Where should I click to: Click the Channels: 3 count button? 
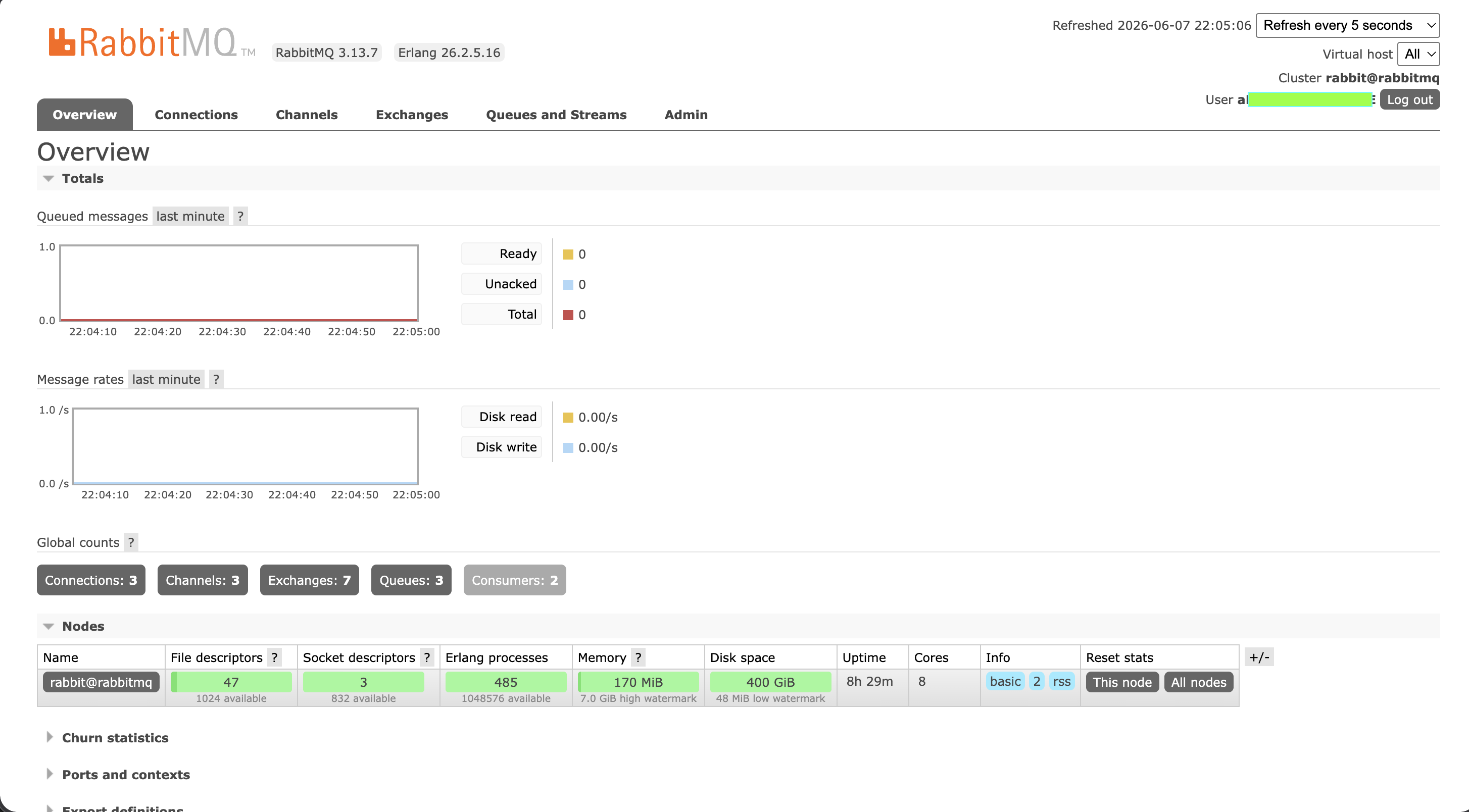pyautogui.click(x=203, y=580)
